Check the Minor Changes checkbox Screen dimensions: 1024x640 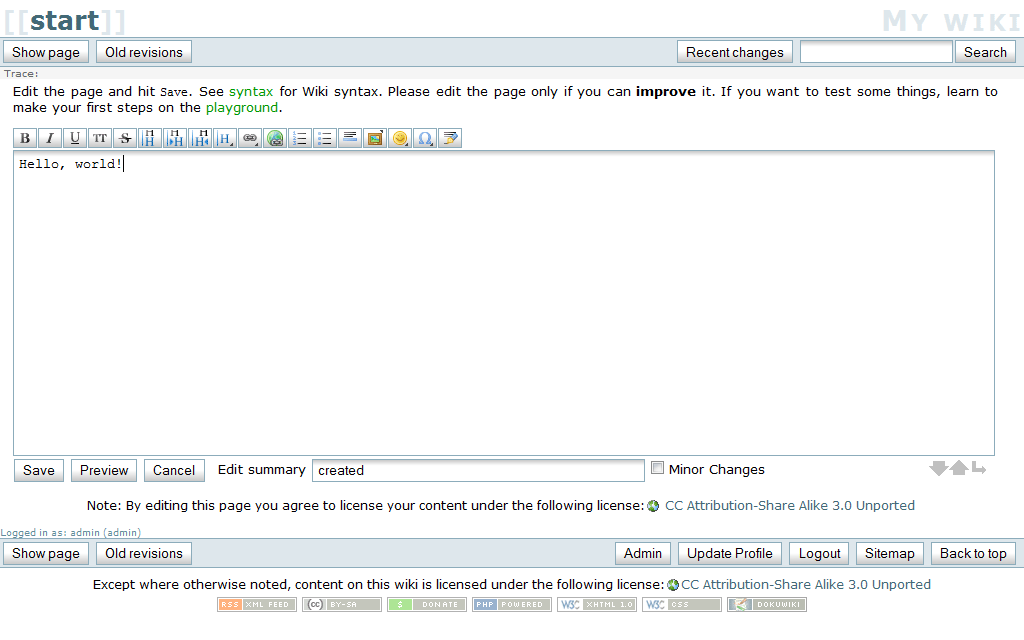(x=658, y=468)
